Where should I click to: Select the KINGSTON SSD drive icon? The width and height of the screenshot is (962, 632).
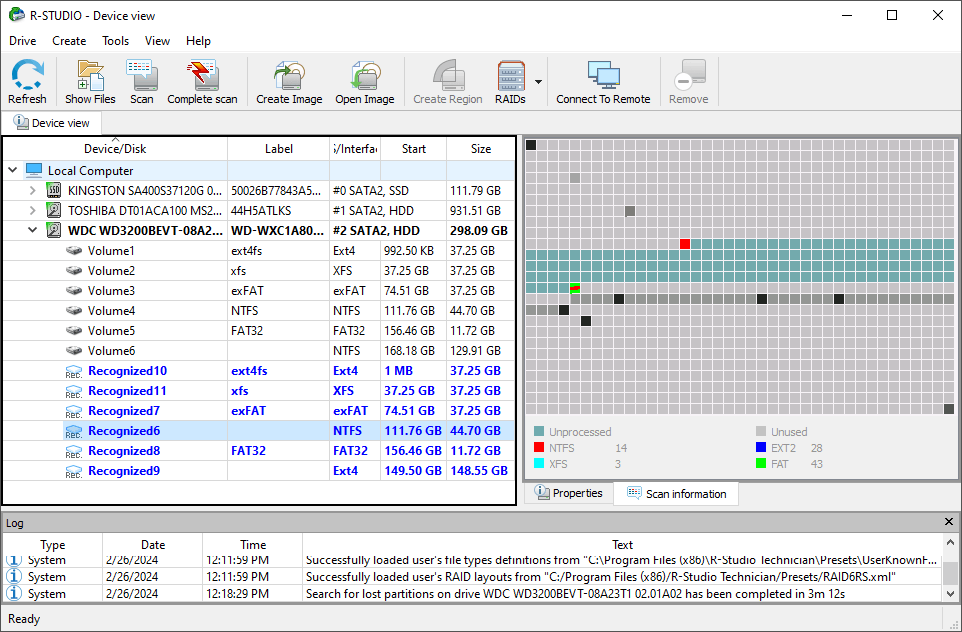click(x=54, y=190)
